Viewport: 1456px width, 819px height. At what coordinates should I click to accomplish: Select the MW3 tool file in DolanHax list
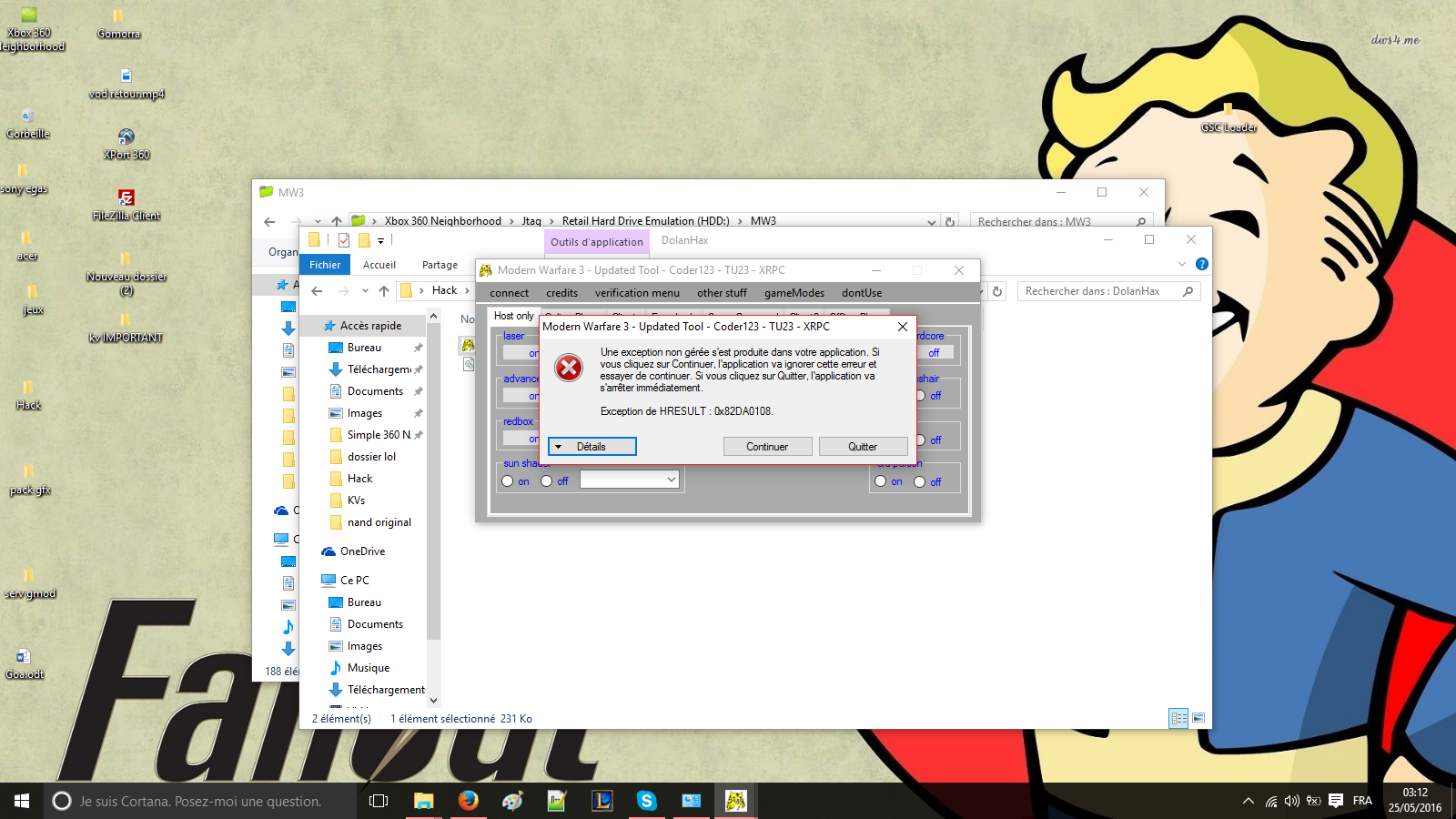point(468,345)
